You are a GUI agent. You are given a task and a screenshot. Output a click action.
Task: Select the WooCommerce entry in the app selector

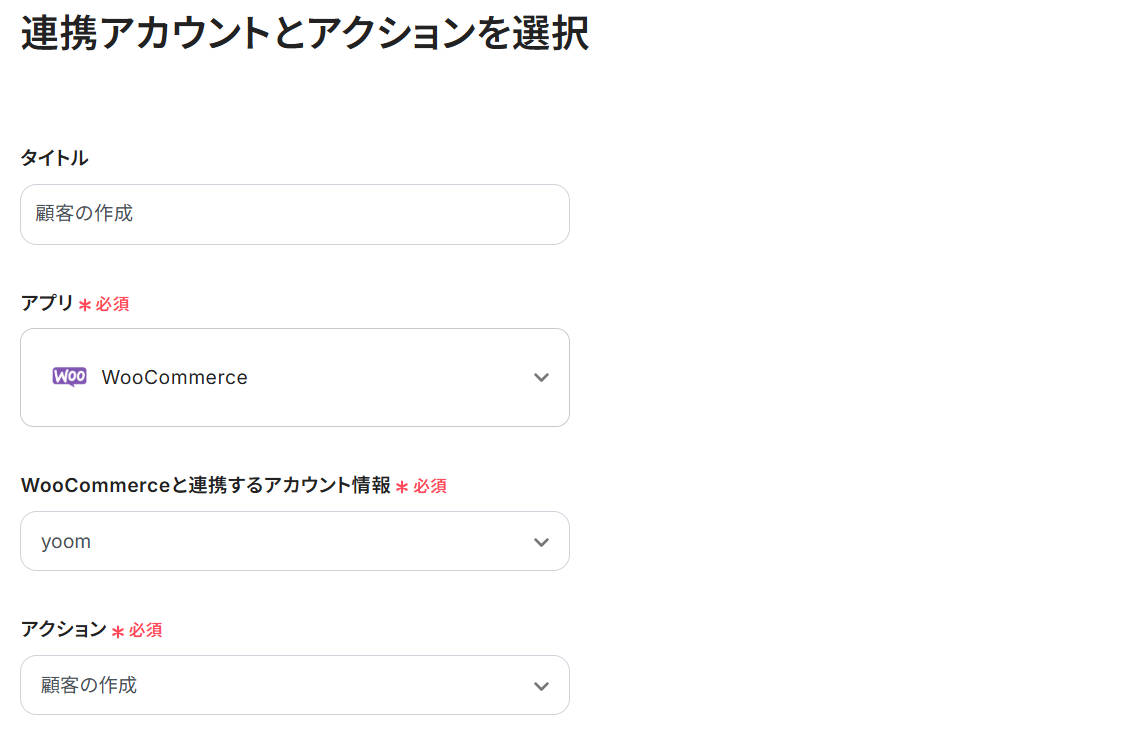[173, 377]
